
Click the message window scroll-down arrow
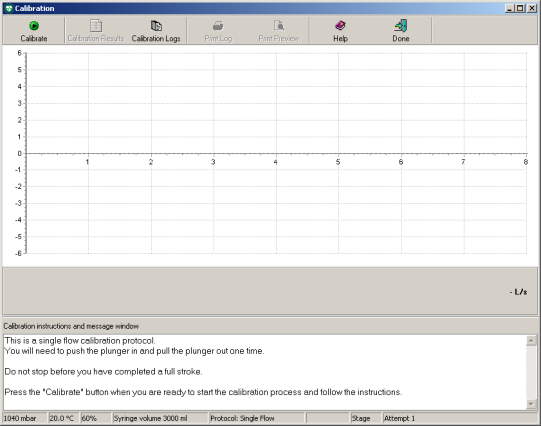click(531, 404)
